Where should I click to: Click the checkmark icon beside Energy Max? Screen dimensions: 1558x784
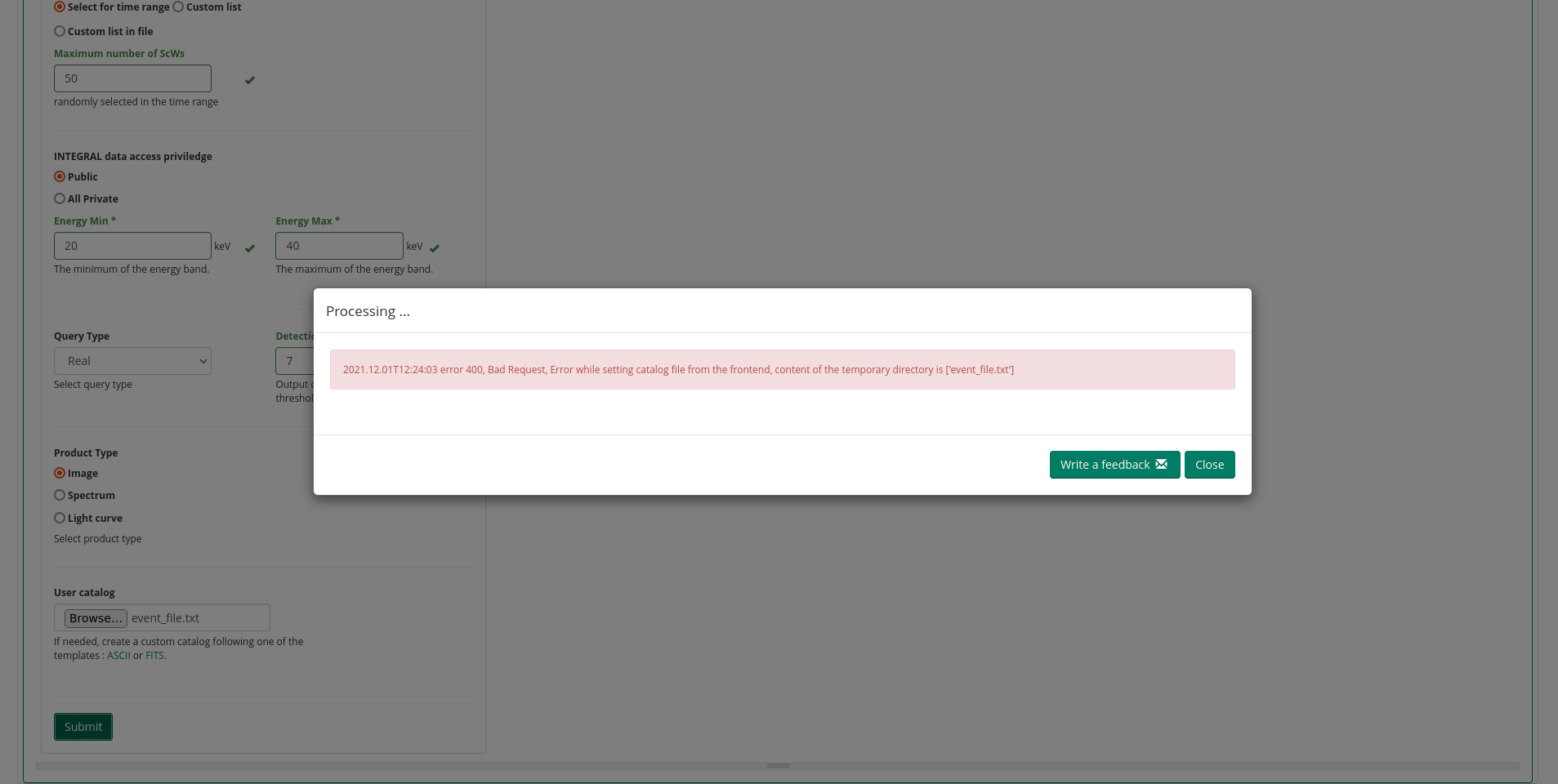435,248
